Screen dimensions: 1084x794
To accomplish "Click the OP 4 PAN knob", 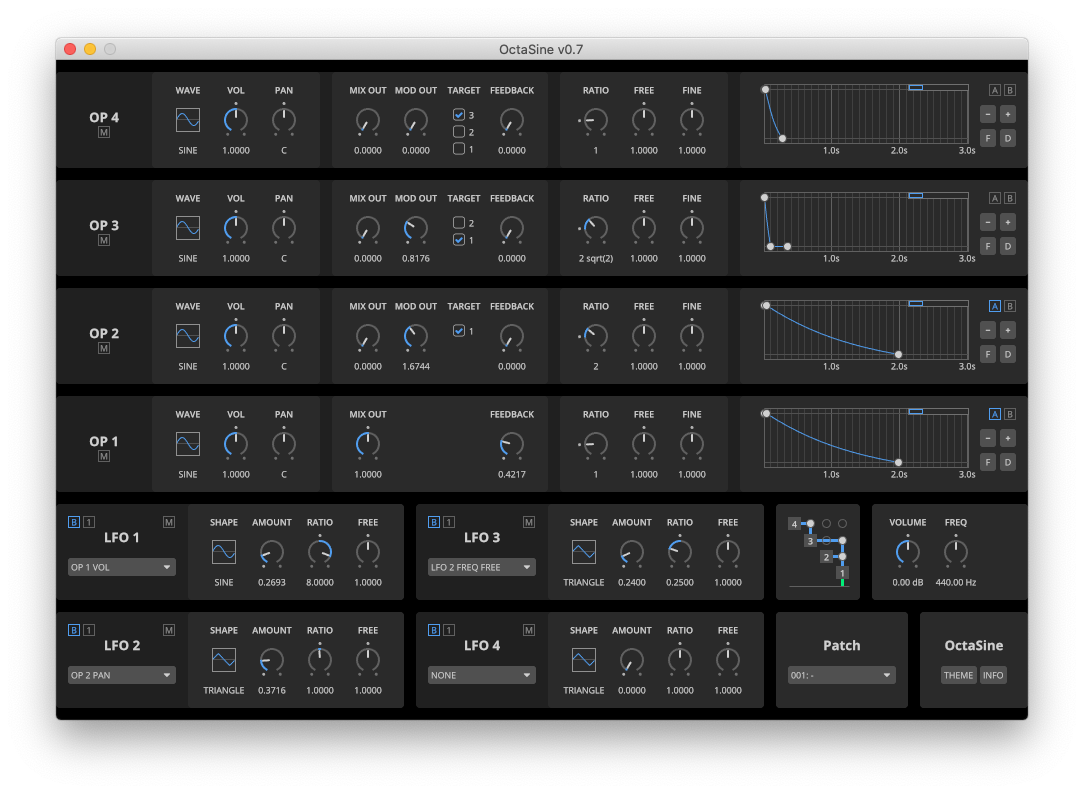I will point(283,120).
